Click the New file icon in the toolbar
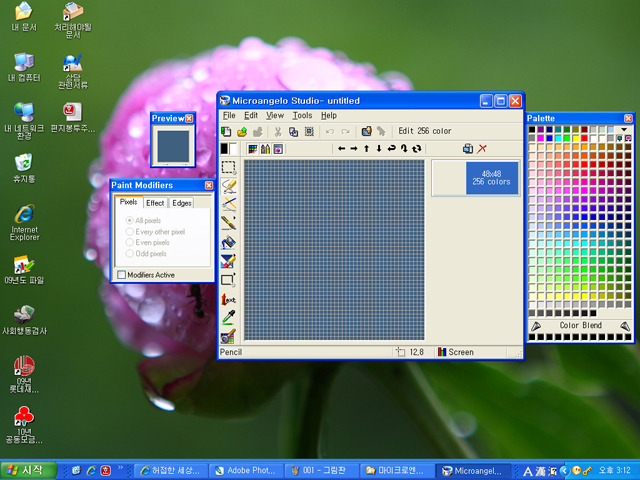 (226, 131)
